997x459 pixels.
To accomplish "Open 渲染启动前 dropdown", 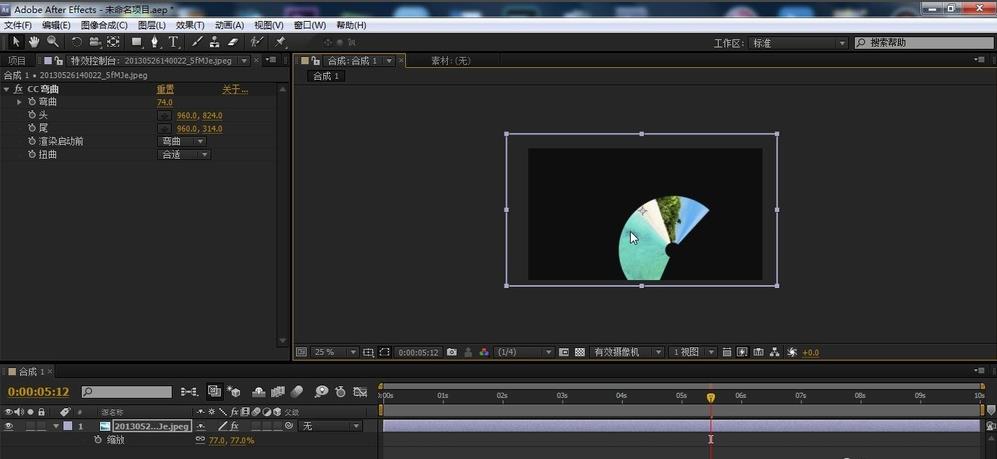I will tap(182, 141).
